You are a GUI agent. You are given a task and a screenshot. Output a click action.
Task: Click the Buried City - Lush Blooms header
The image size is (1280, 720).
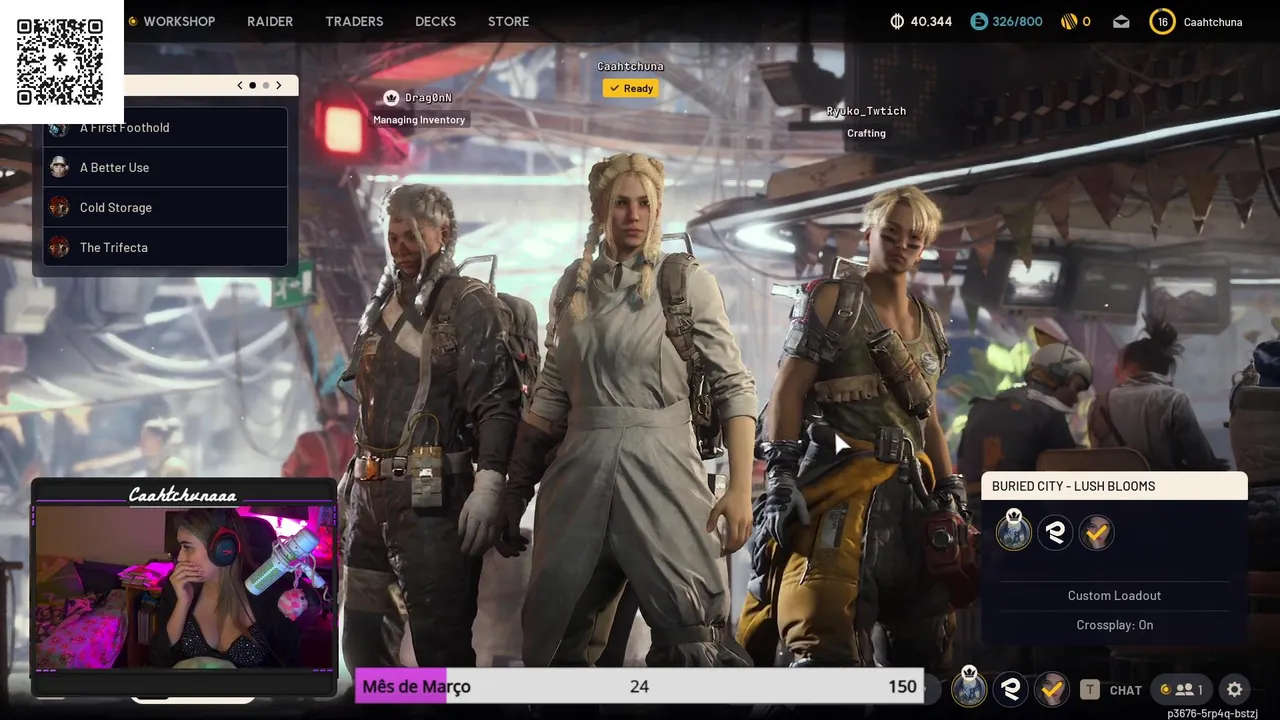1114,486
